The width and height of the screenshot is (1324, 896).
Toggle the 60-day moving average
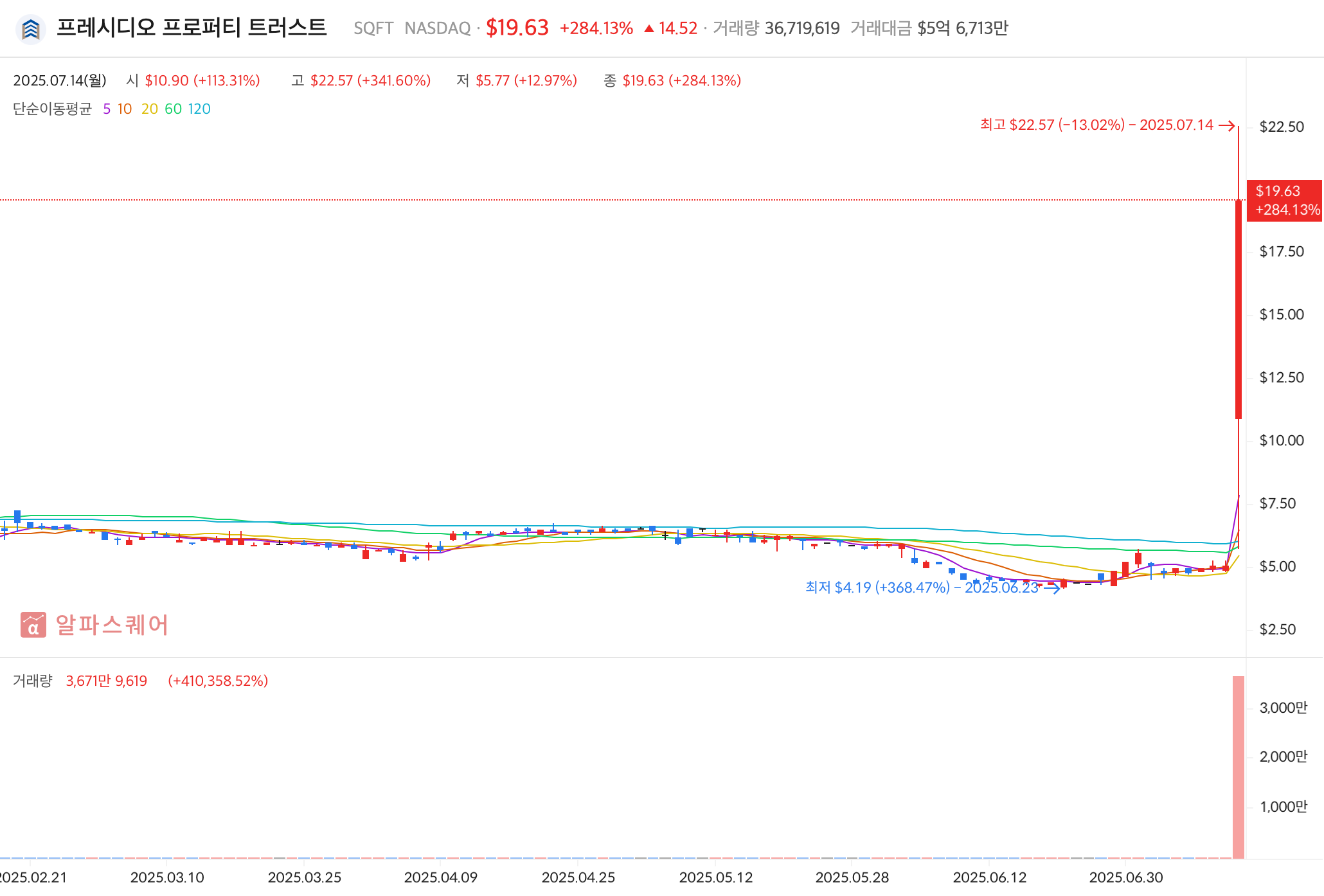click(x=173, y=109)
